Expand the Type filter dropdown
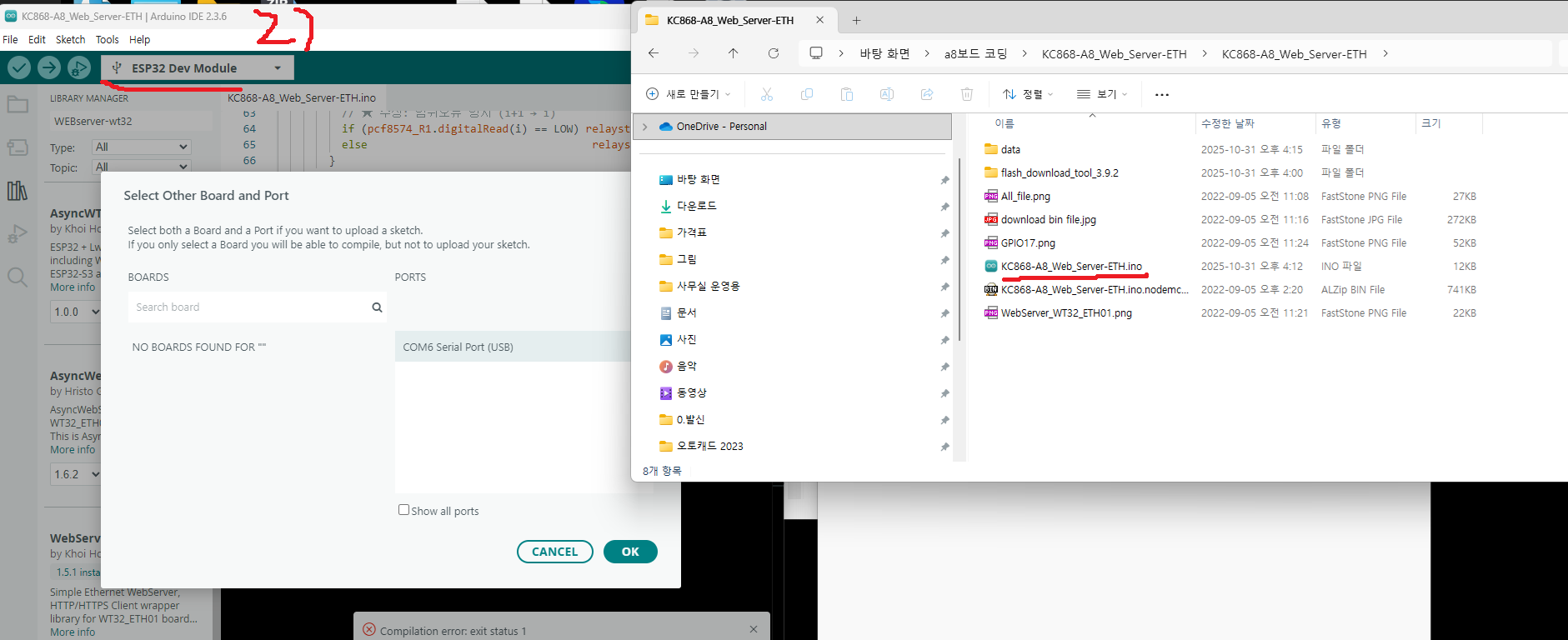1568x640 pixels. coord(142,147)
